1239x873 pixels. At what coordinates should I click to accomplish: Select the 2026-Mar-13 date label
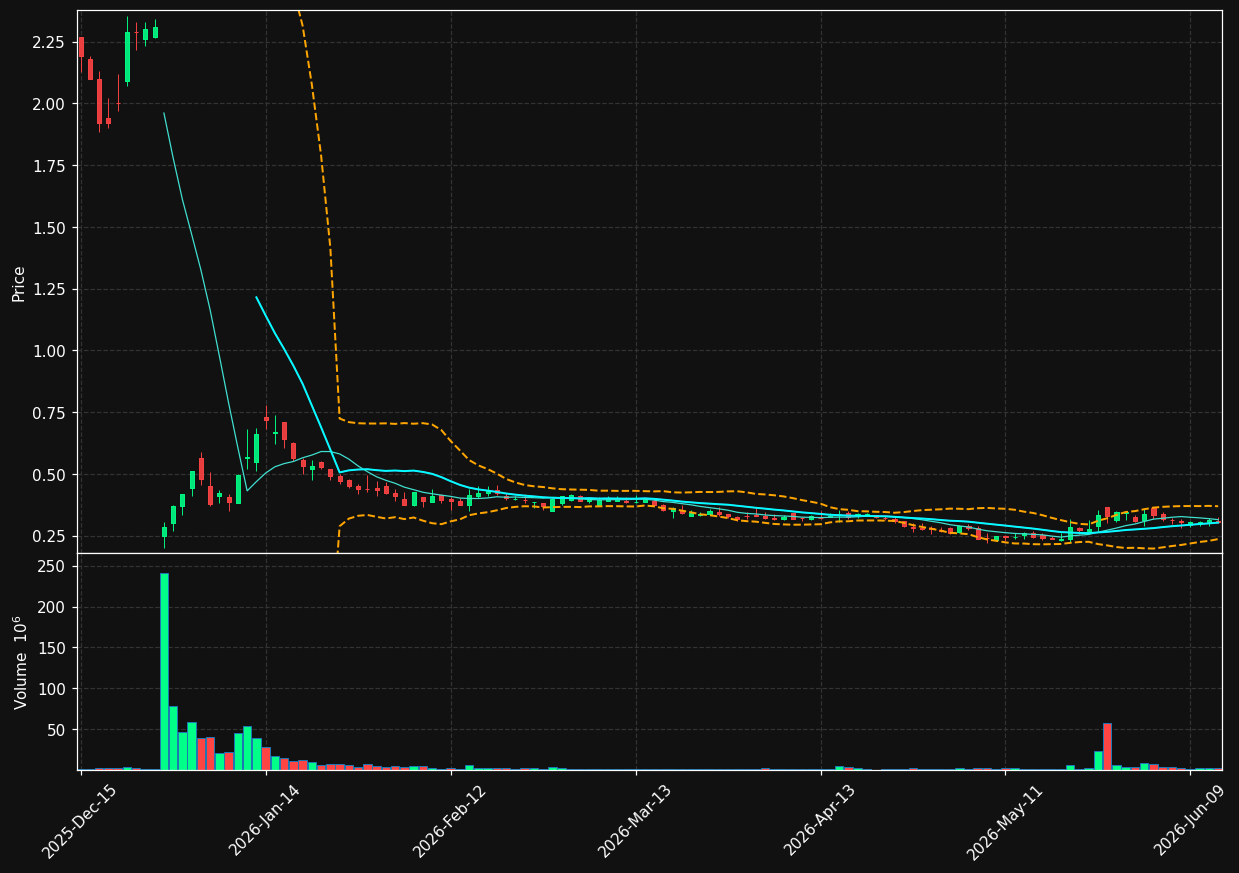(x=634, y=821)
